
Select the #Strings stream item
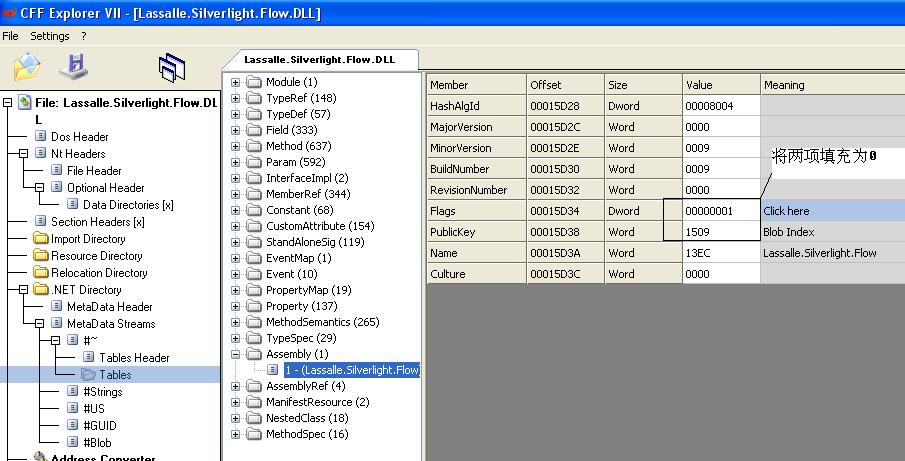(x=103, y=392)
